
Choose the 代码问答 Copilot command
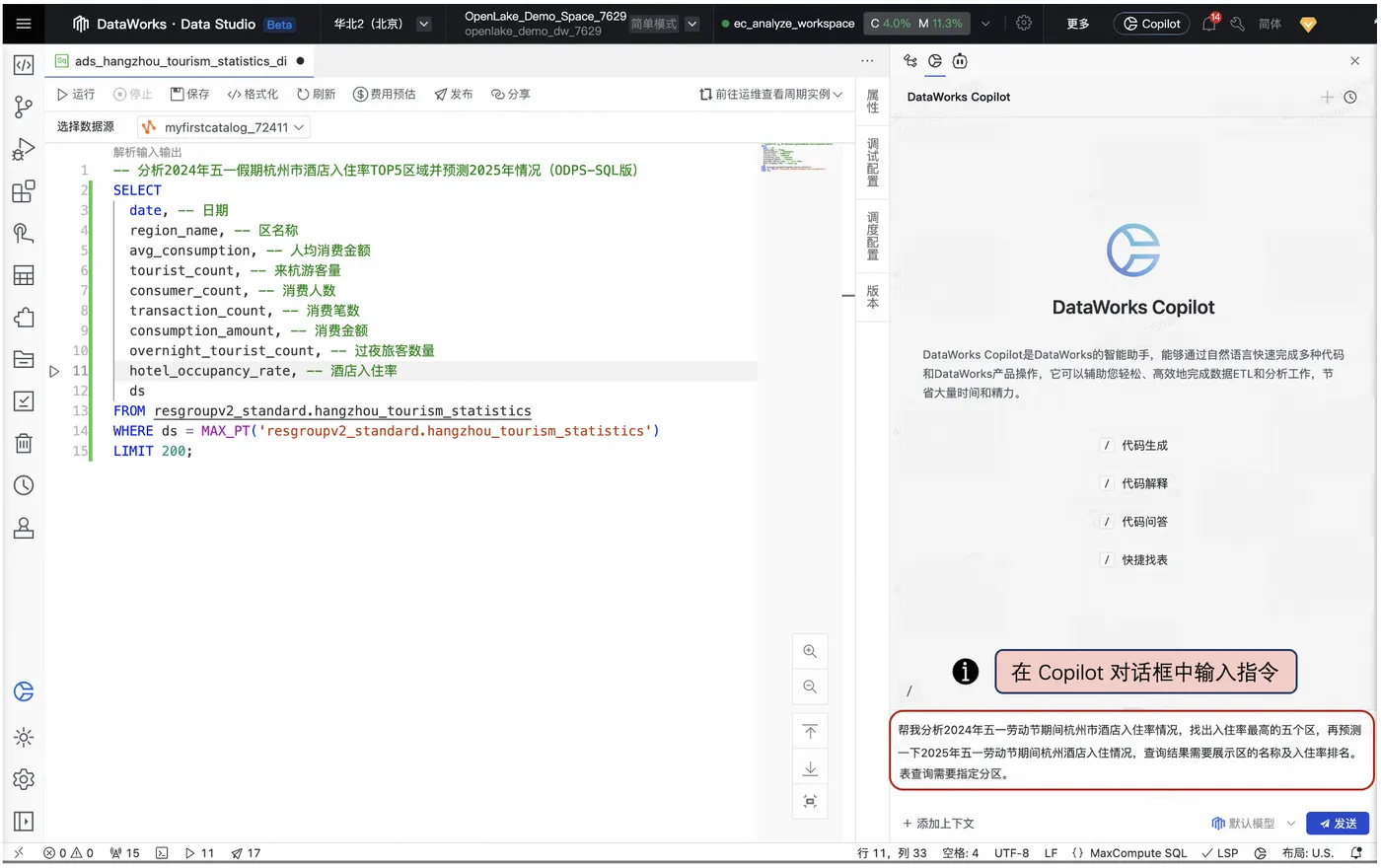[1134, 522]
